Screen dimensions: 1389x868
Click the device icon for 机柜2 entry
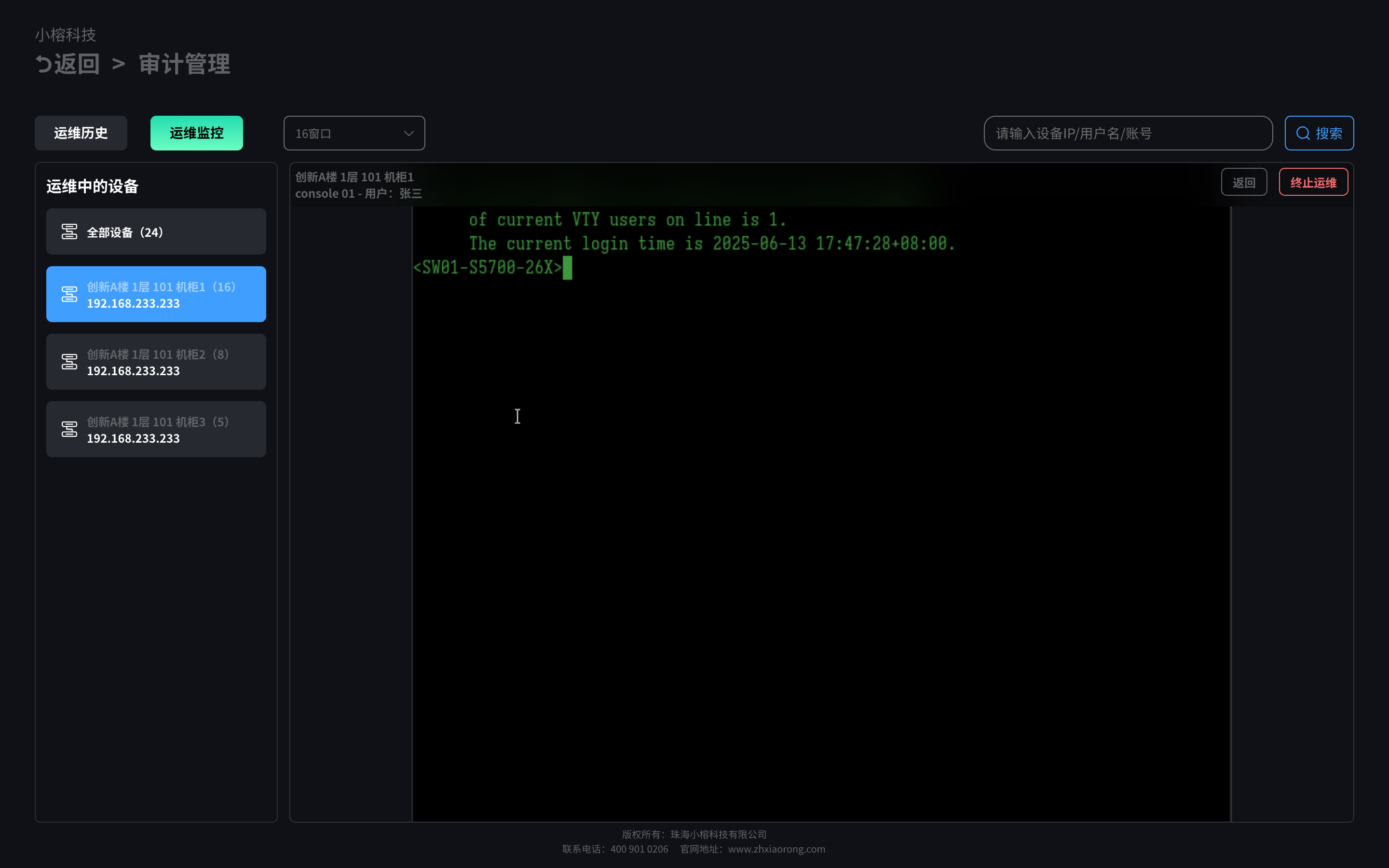coord(69,362)
